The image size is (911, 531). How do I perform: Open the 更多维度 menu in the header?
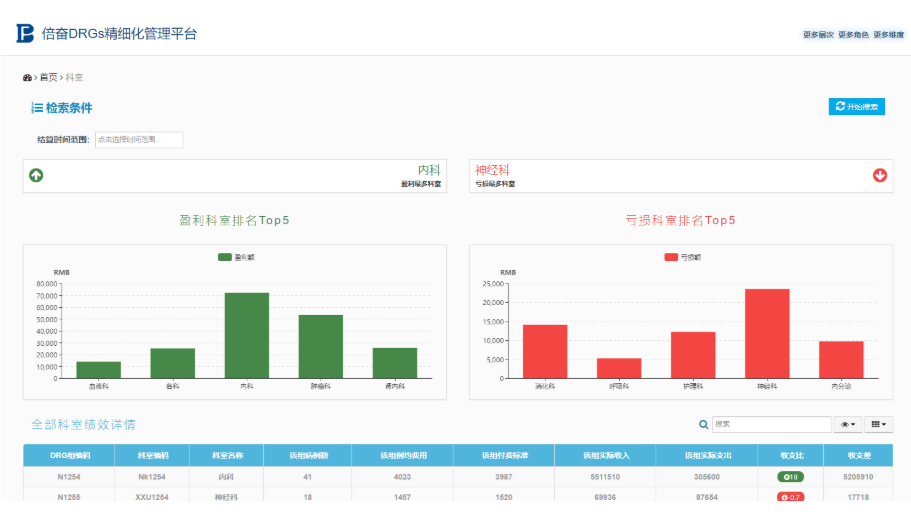click(888, 34)
